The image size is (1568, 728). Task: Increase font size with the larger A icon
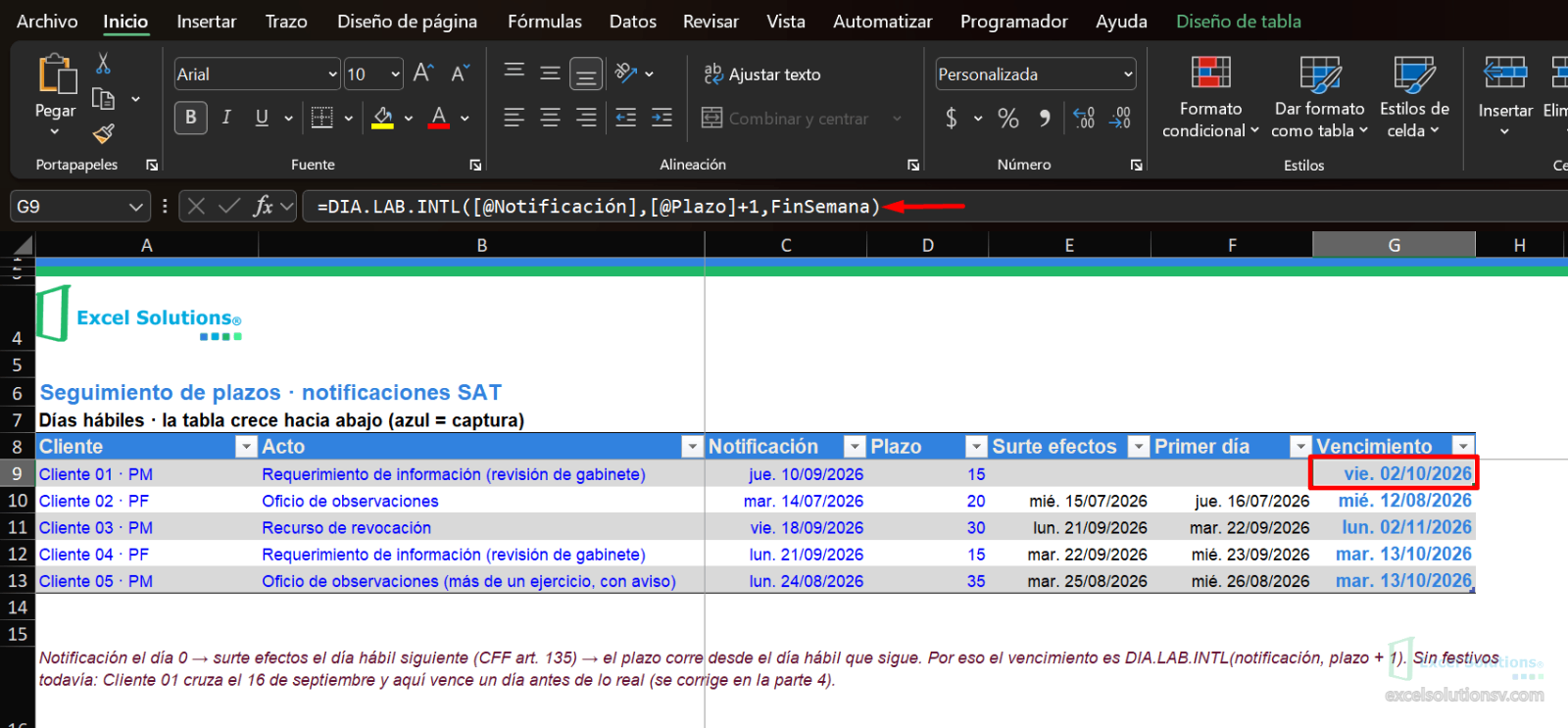423,73
